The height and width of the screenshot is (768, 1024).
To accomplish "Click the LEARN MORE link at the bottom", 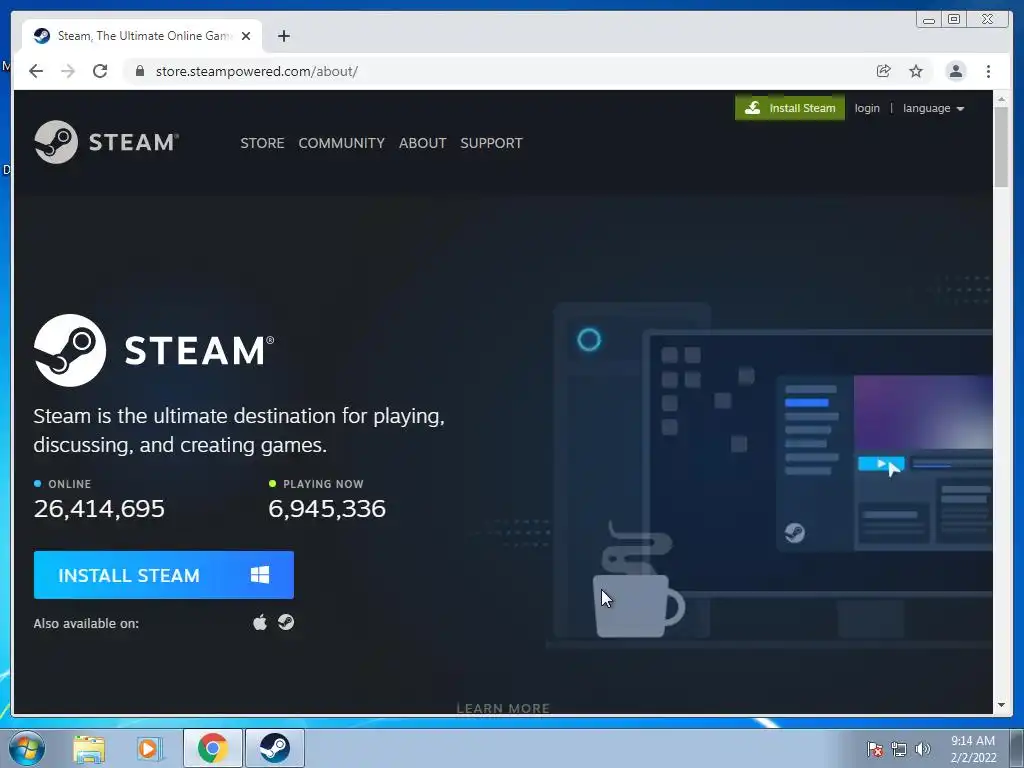I will coord(503,708).
